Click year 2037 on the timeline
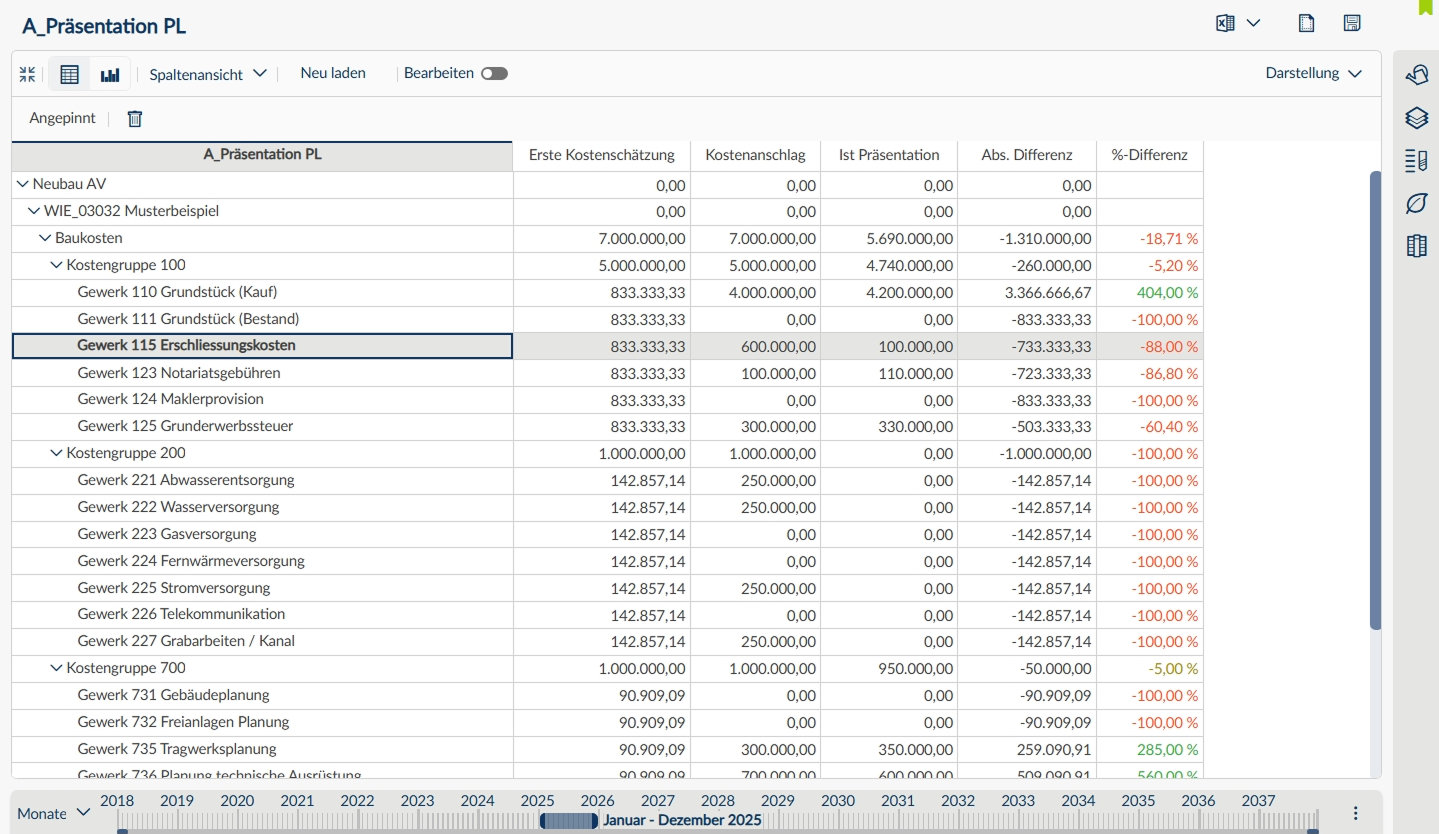This screenshot has width=1439, height=834. point(1258,801)
